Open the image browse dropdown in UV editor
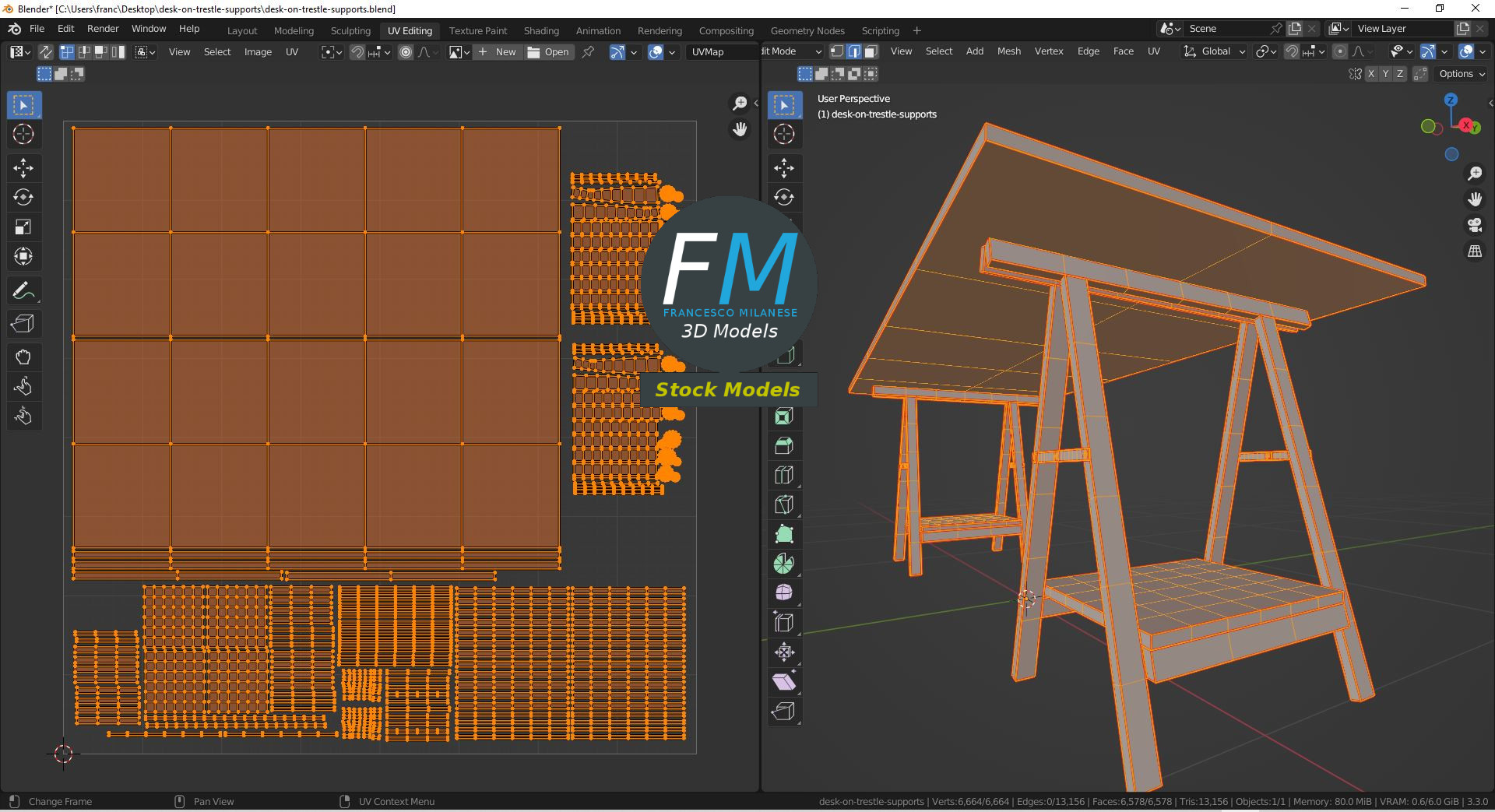The height and width of the screenshot is (812, 1495). click(459, 52)
